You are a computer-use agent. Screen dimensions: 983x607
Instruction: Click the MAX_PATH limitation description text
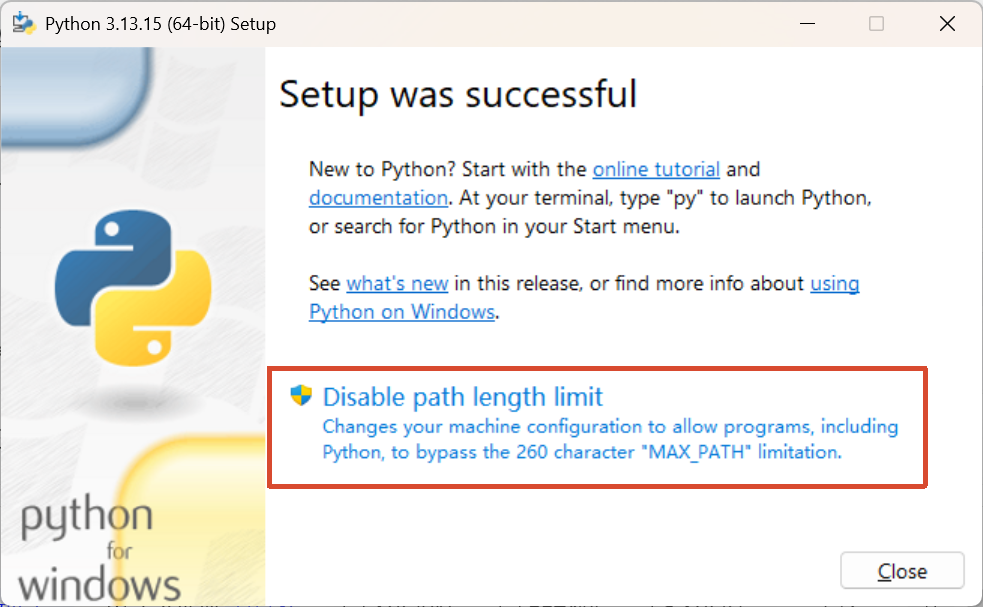[x=610, y=439]
